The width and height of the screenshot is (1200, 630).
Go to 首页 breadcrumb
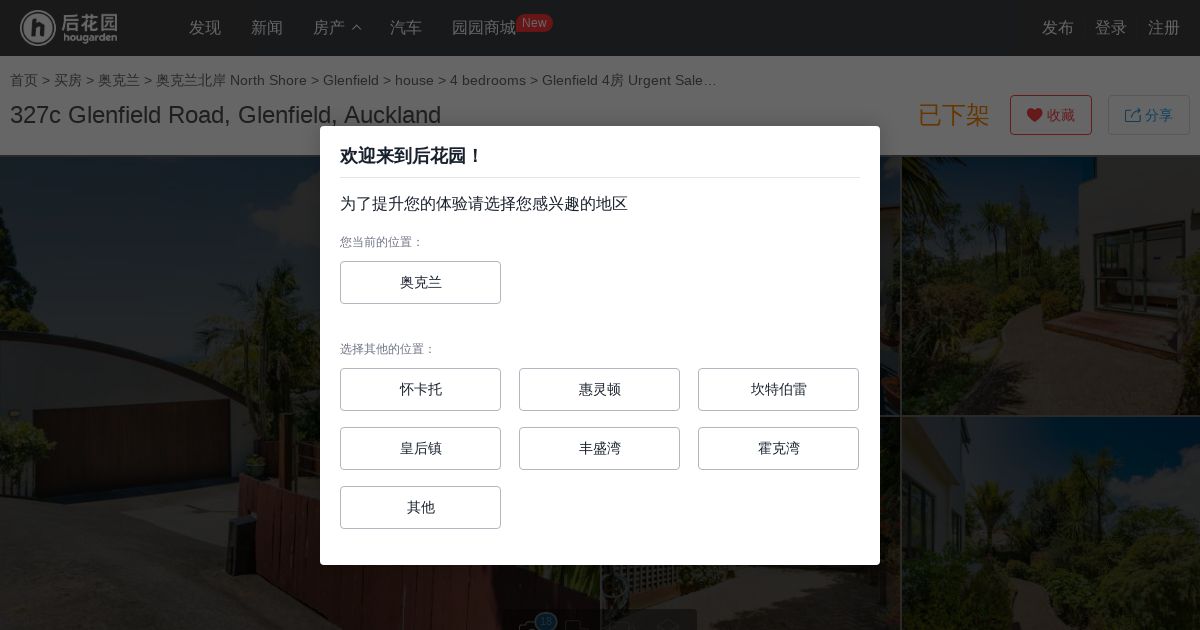click(24, 80)
